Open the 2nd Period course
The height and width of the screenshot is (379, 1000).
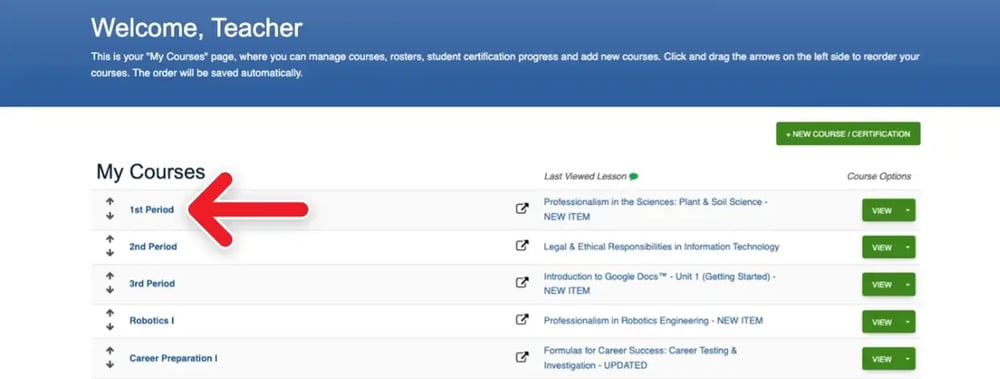[153, 246]
